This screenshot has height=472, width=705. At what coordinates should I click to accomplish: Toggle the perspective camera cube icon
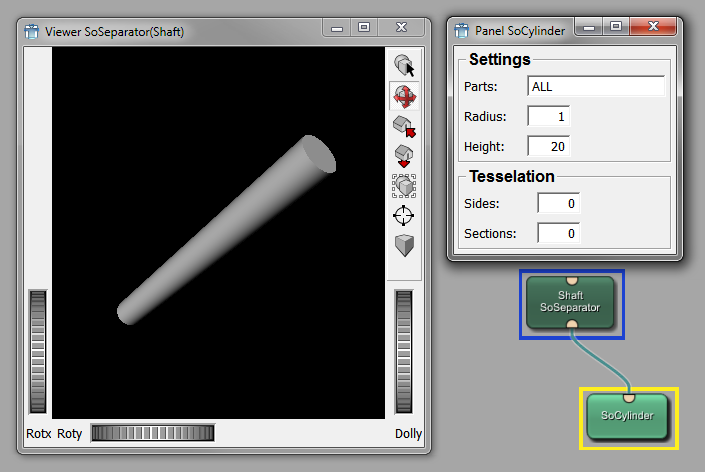[x=404, y=245]
